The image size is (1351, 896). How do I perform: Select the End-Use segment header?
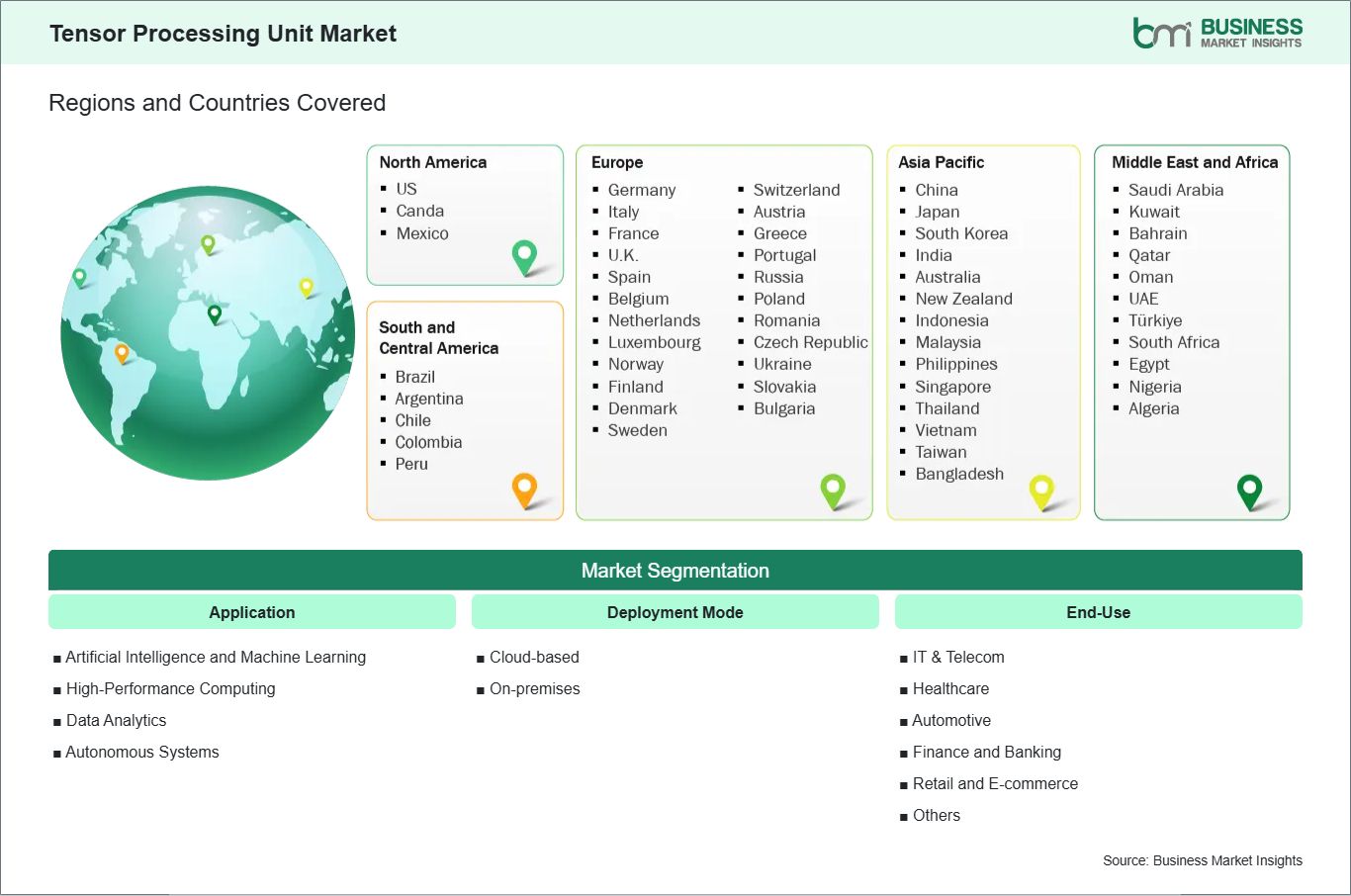tap(1099, 612)
